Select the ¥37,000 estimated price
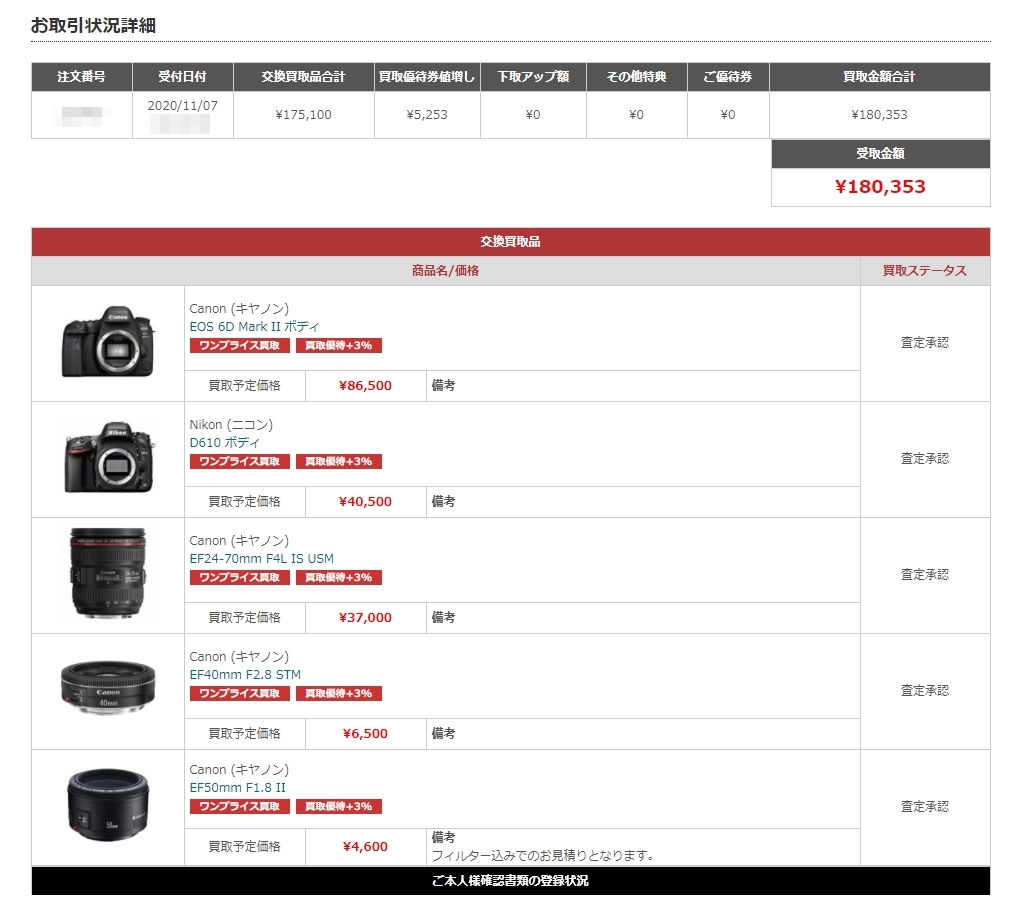Screen dimensions: 1024x897 tap(365, 618)
